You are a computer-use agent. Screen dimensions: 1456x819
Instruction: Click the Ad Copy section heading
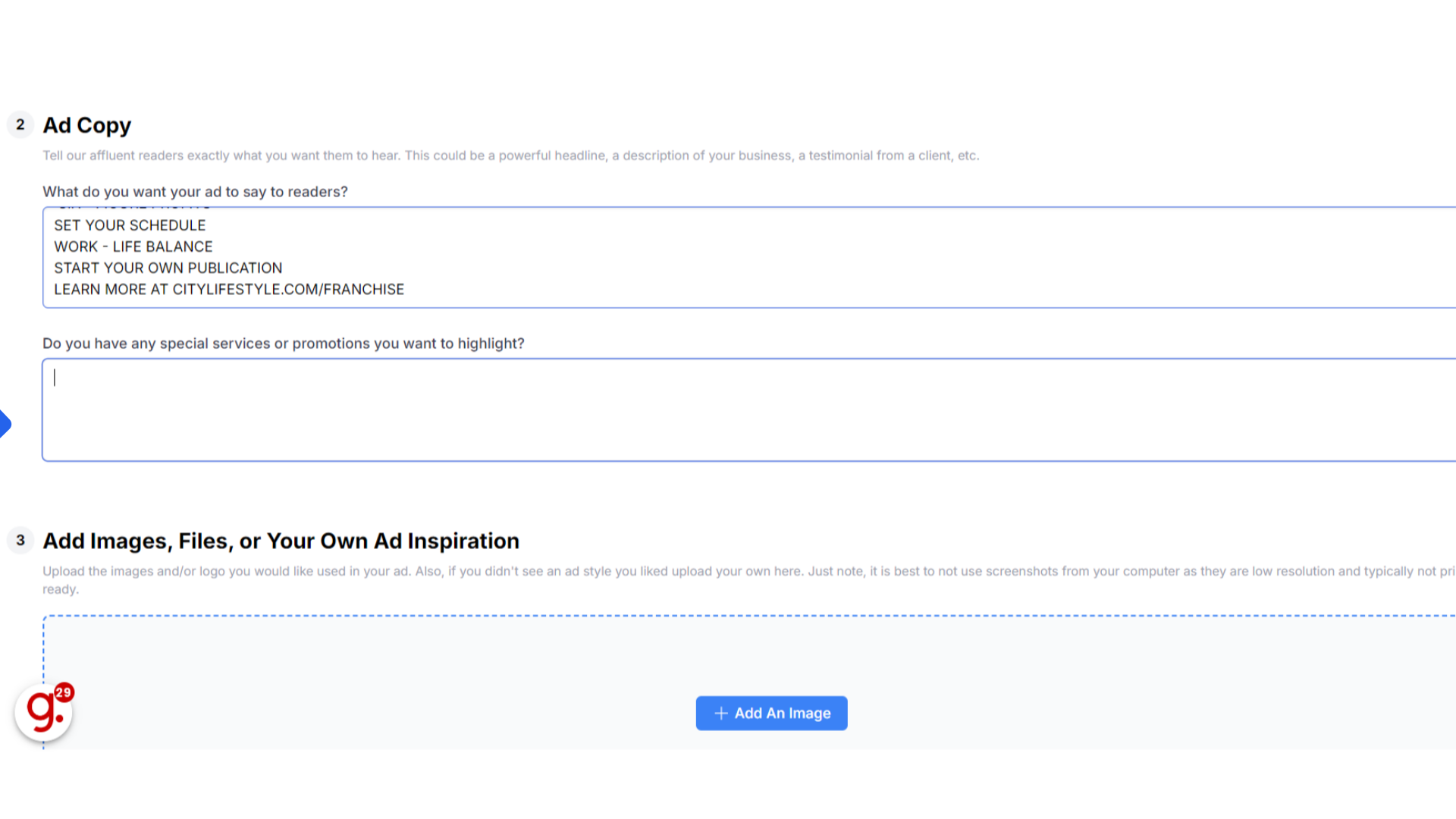point(87,125)
